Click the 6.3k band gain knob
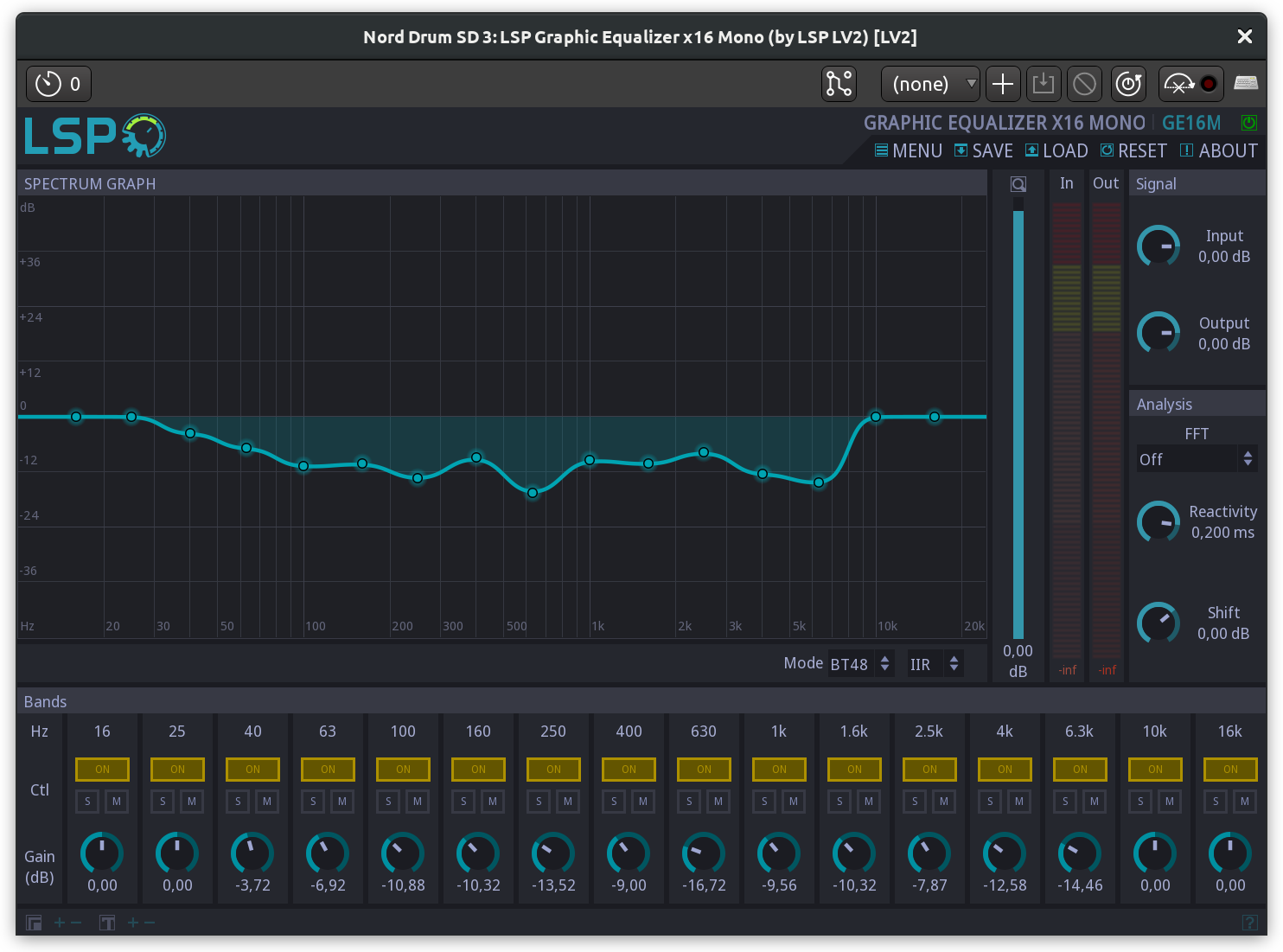This screenshot has width=1283, height=952. 1080,853
